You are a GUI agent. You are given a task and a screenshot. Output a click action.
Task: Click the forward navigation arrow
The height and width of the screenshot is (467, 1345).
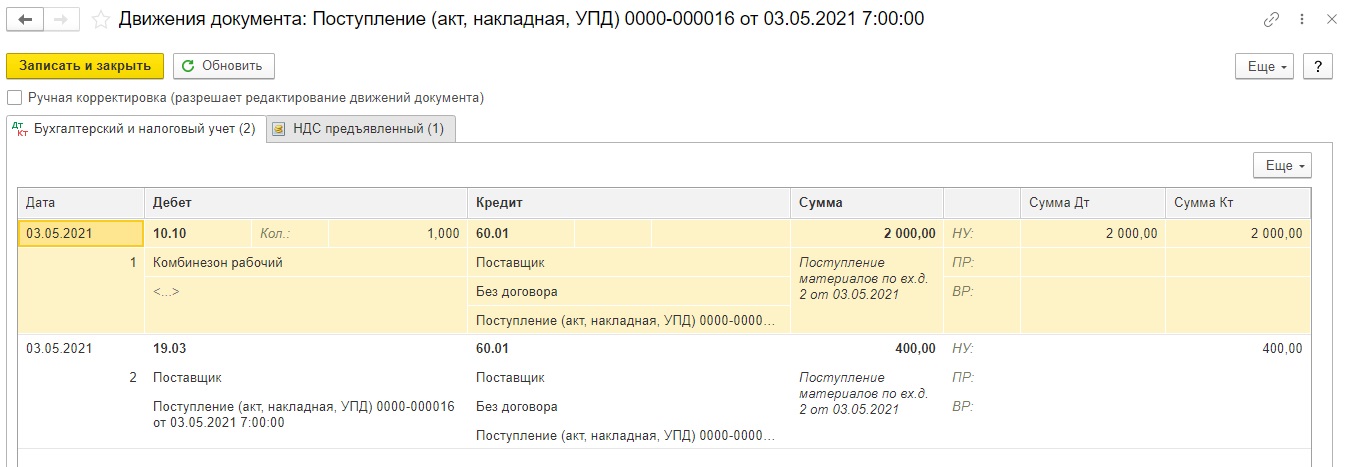61,19
